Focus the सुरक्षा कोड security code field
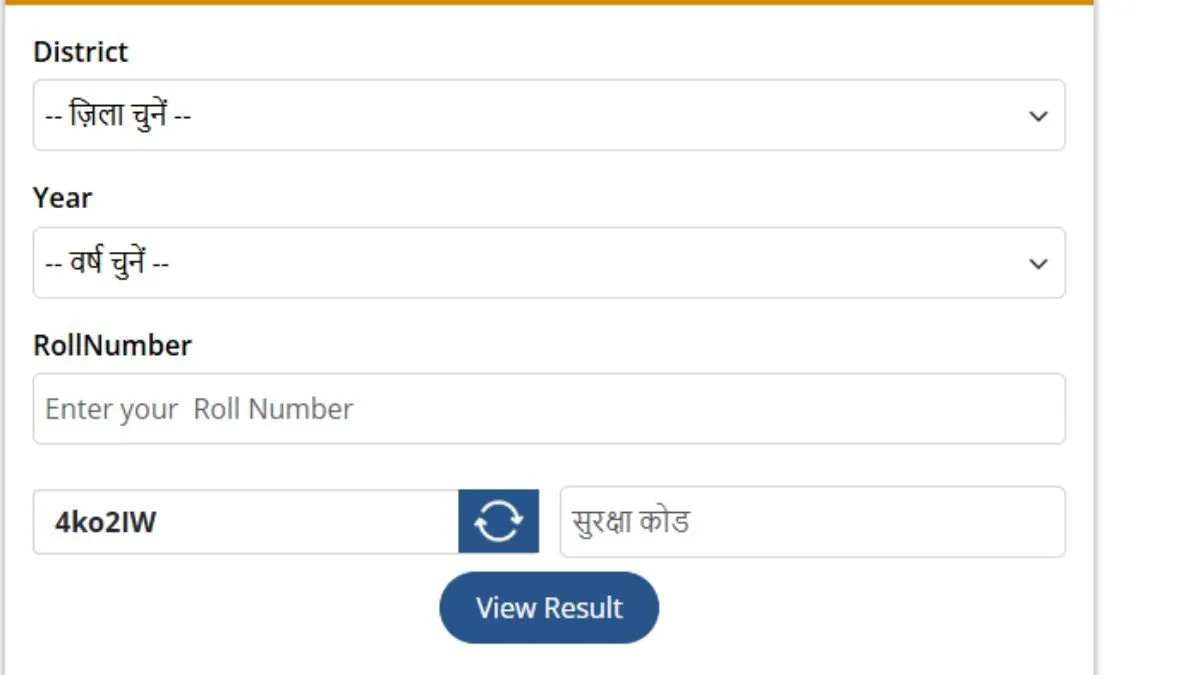 tap(812, 522)
